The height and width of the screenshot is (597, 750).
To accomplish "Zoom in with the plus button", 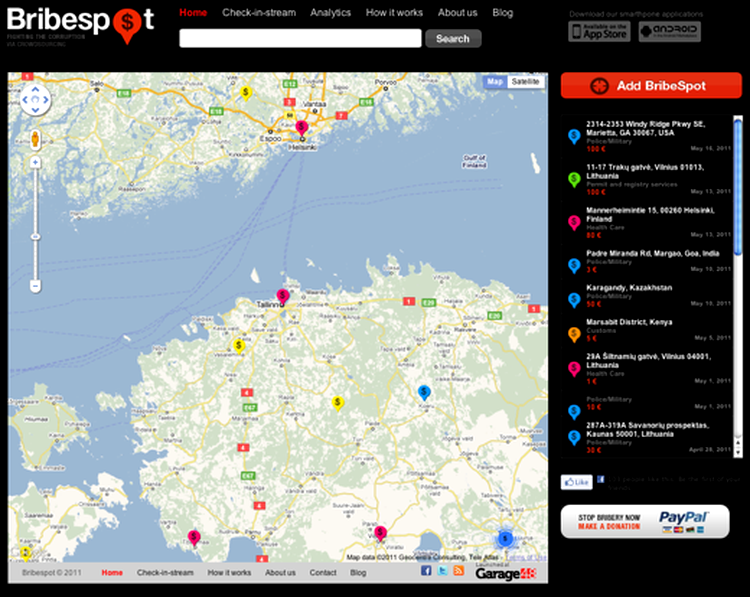I will [x=35, y=163].
